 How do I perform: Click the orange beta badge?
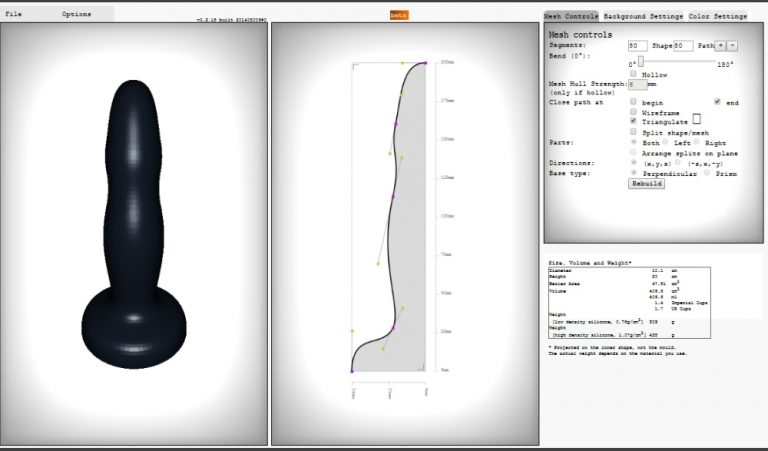398,15
